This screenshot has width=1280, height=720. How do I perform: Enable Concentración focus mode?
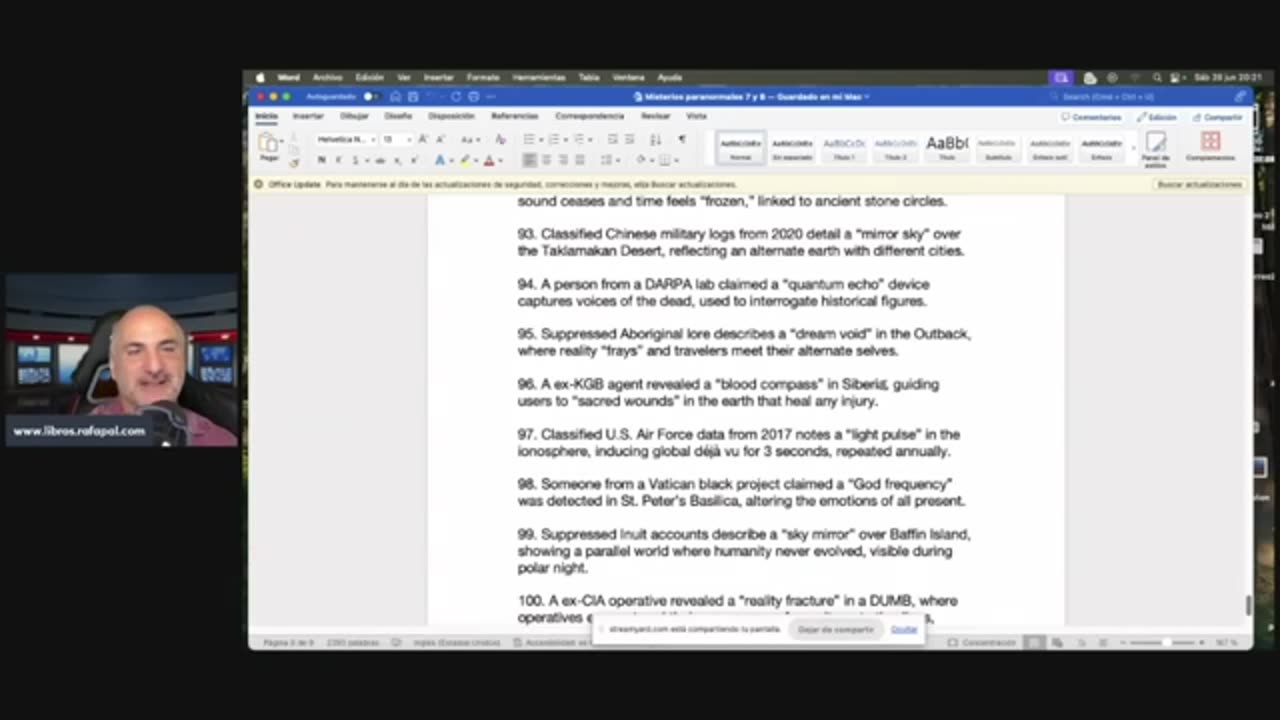980,643
